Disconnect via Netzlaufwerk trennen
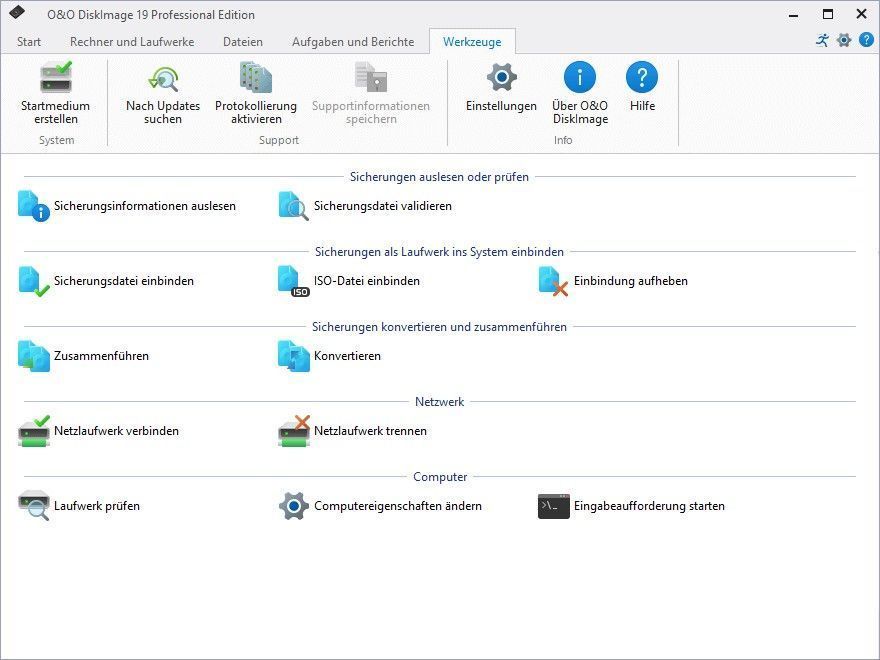Screen dimensions: 880x660 (x=352, y=431)
